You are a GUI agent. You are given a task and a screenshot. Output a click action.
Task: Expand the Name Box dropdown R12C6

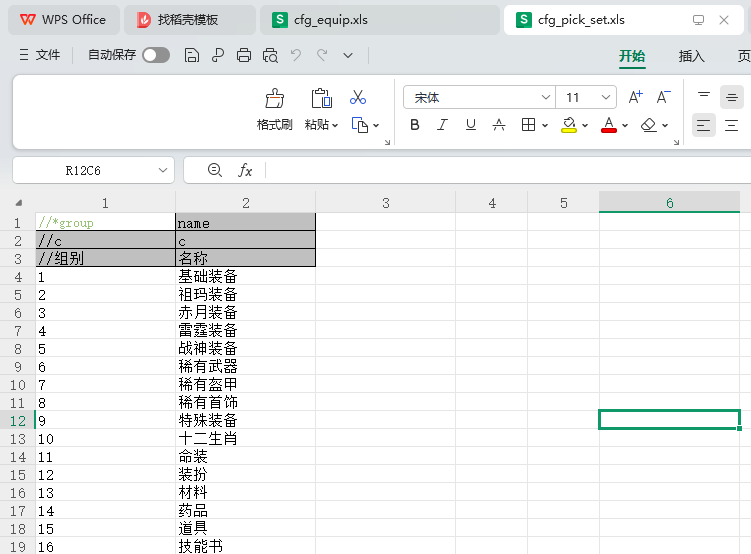(163, 171)
